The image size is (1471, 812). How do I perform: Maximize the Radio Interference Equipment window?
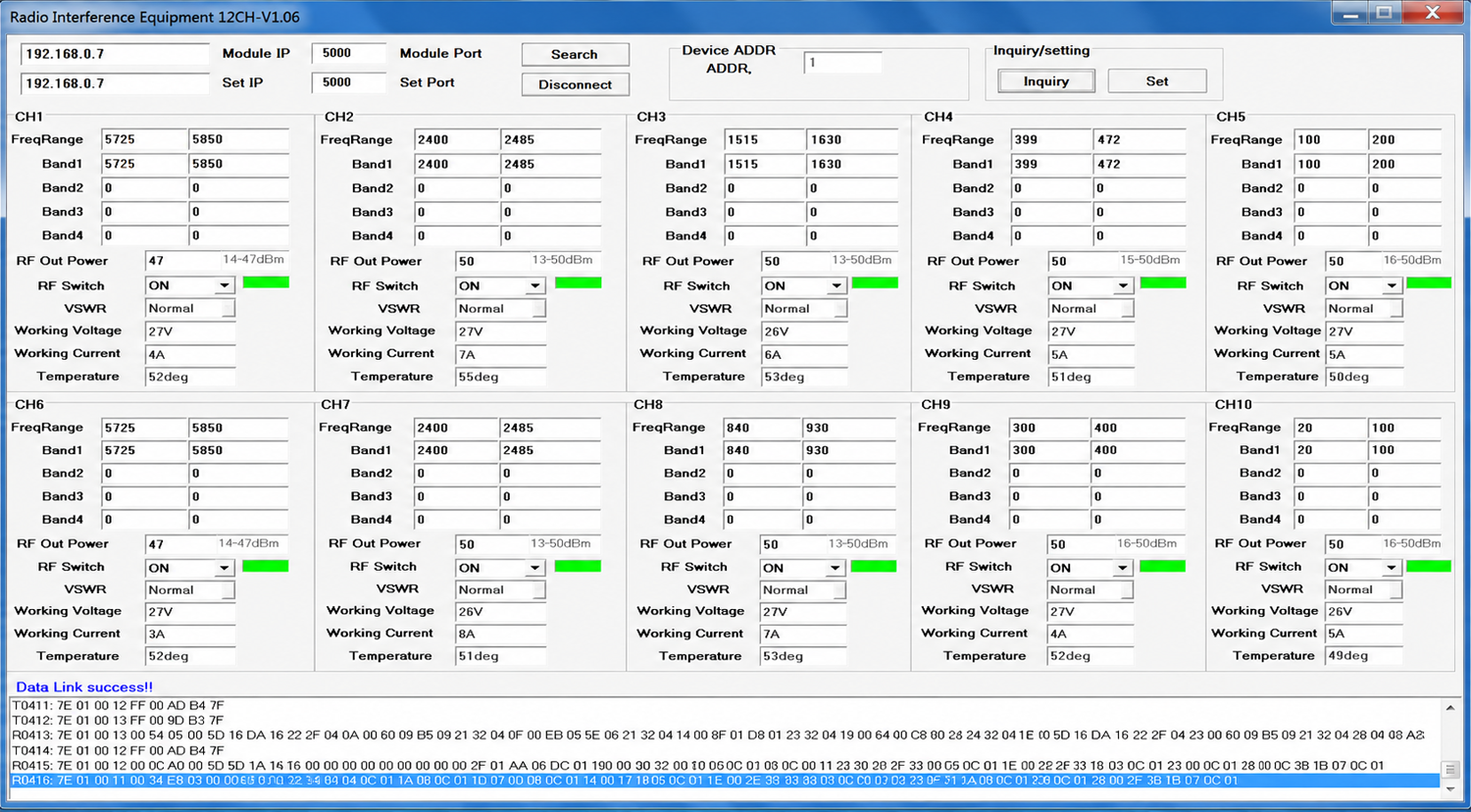click(1385, 14)
